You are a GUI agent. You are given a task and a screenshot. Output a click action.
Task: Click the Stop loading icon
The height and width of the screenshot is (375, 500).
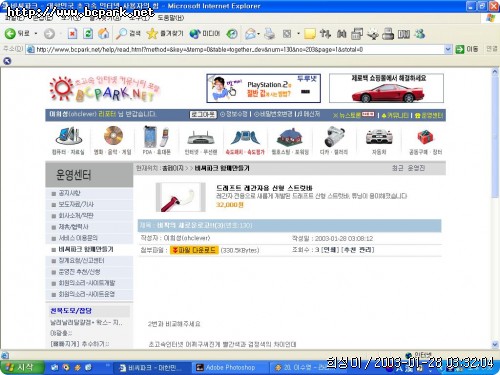pos(72,34)
